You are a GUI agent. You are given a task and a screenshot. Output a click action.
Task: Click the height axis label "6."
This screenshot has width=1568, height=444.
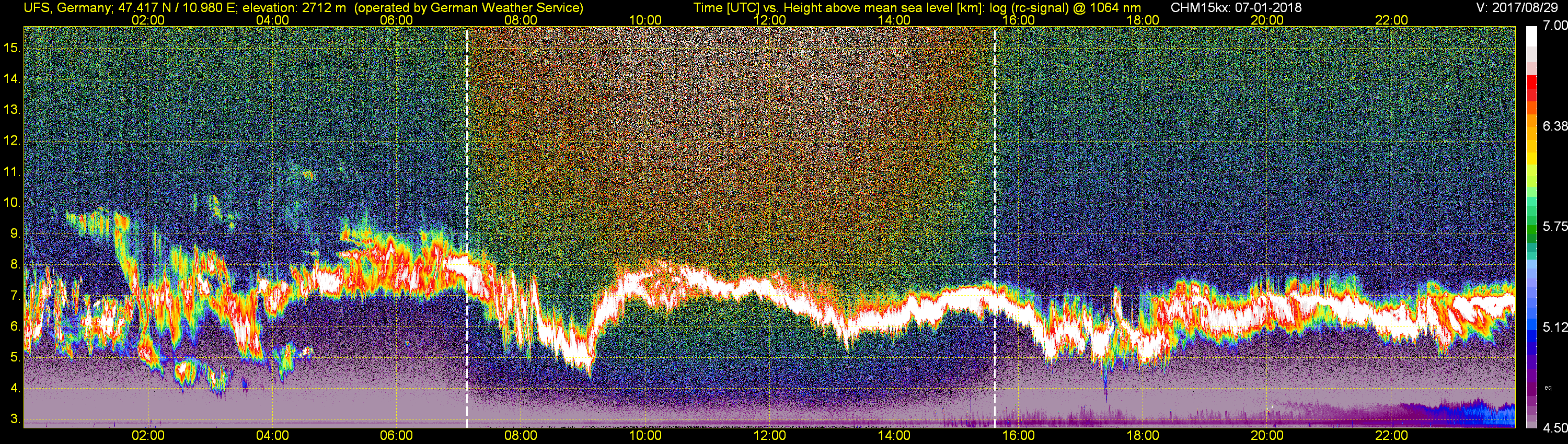pos(15,326)
